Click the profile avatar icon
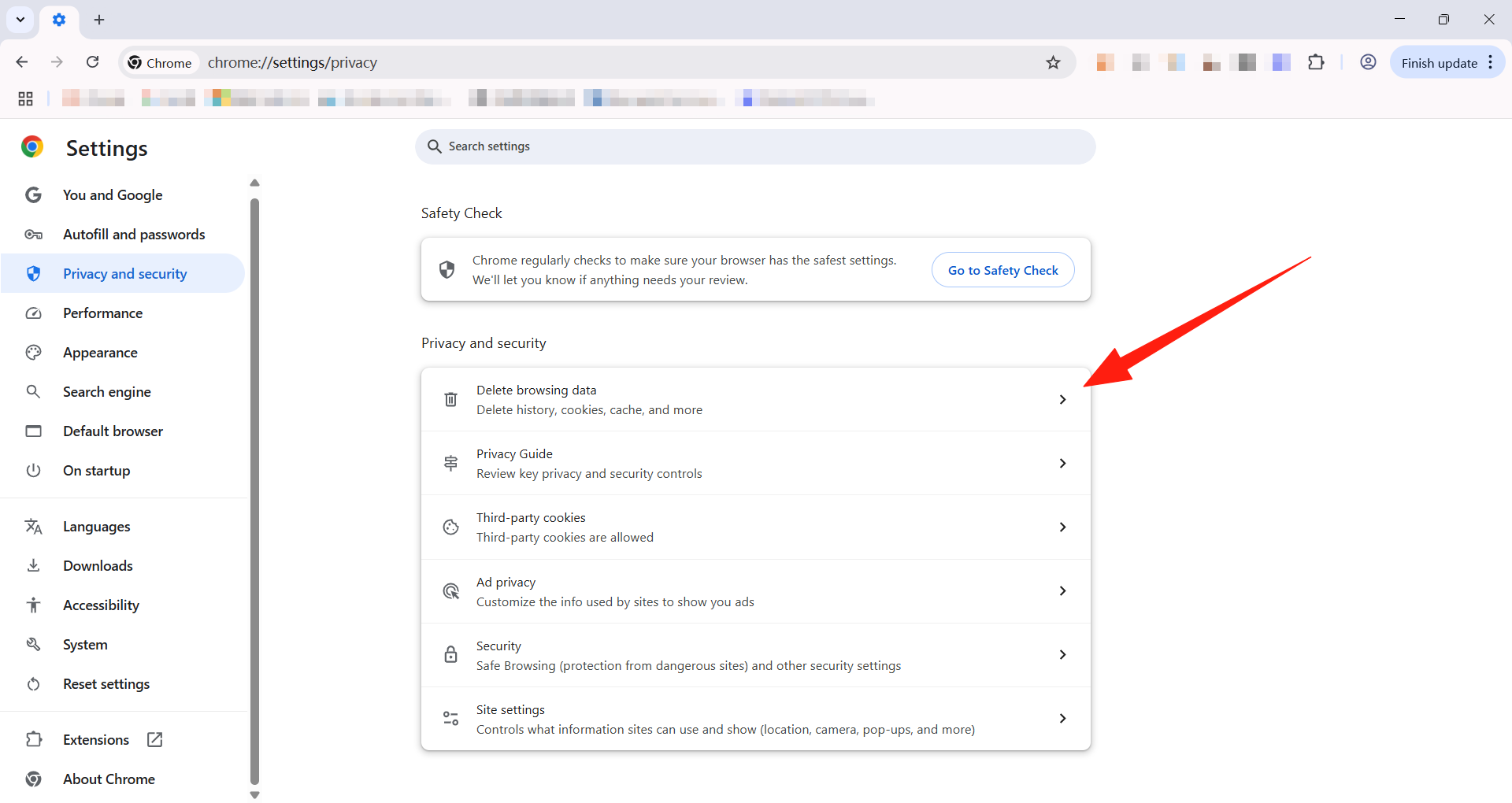1512x803 pixels. point(1368,62)
